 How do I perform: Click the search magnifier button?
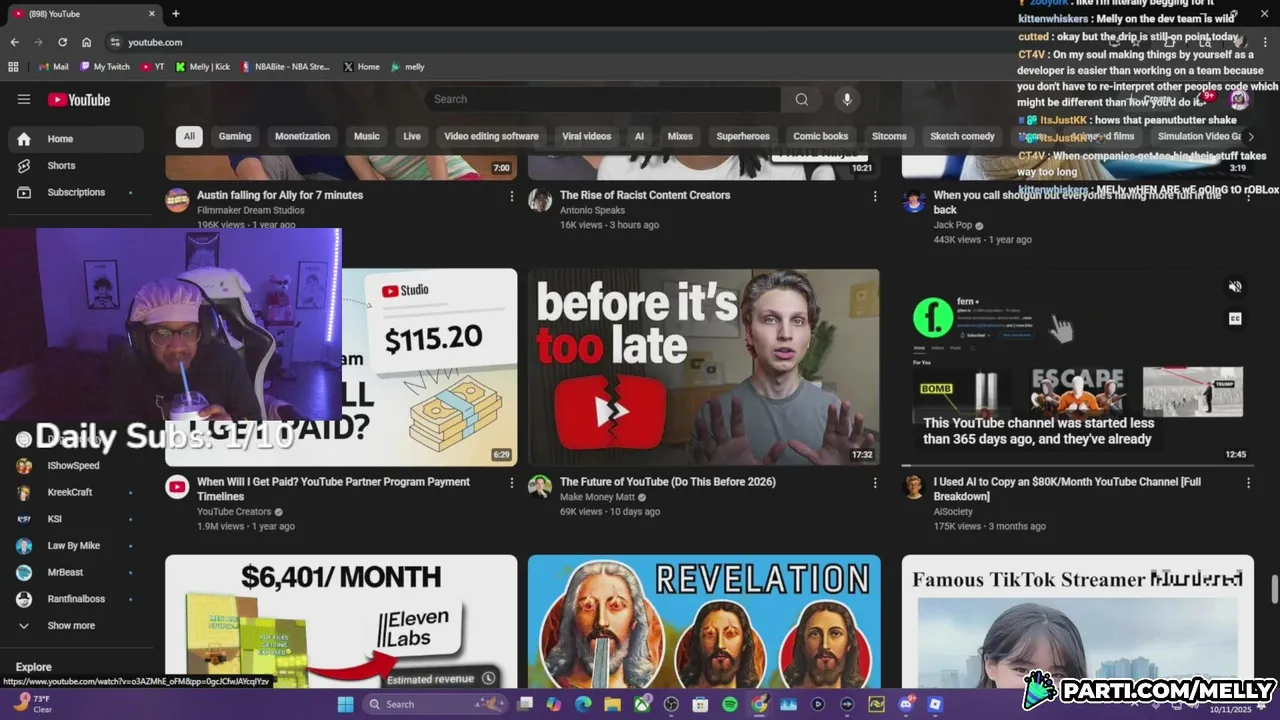click(x=802, y=99)
